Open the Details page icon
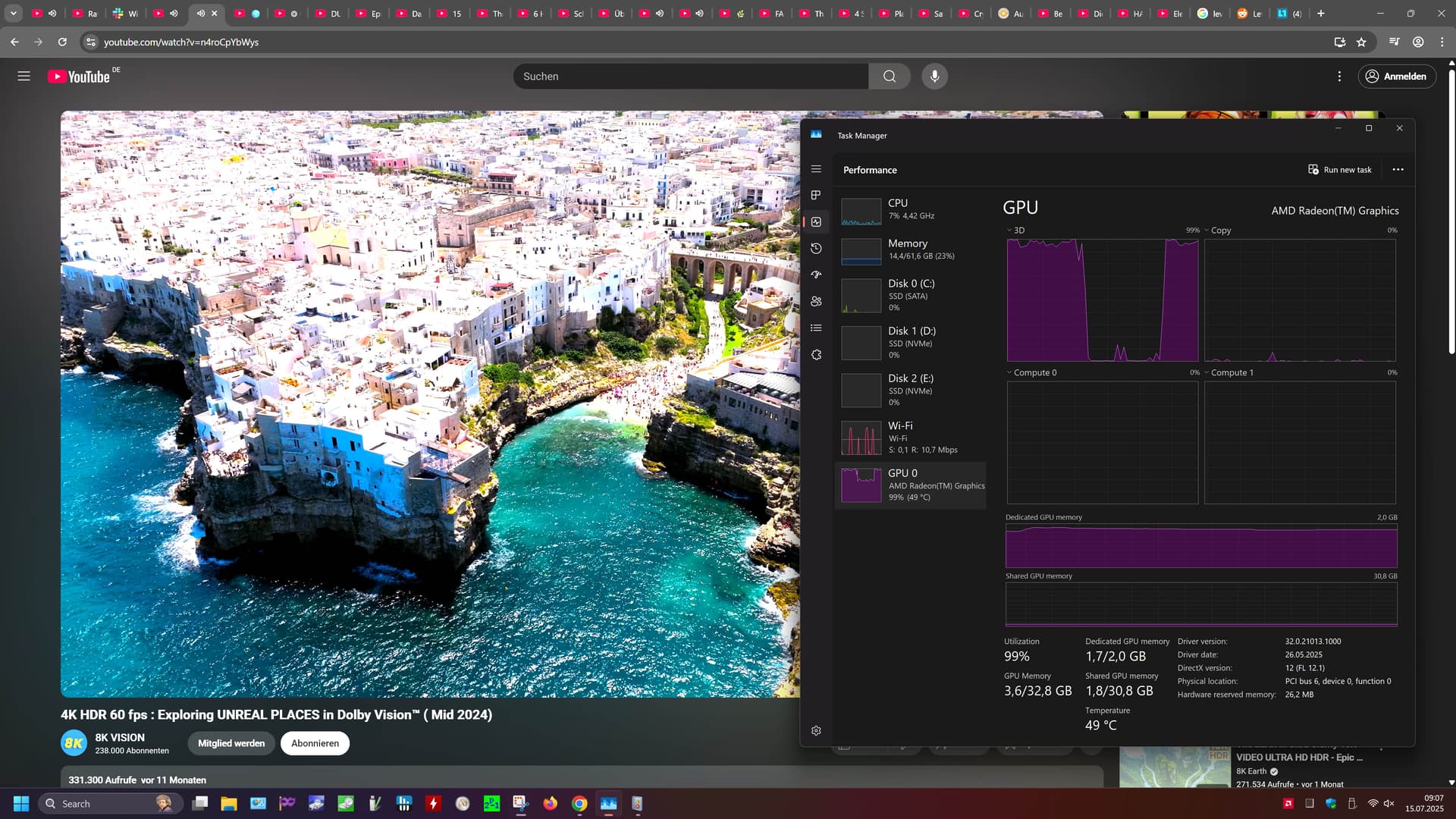The height and width of the screenshot is (819, 1456). pyautogui.click(x=816, y=328)
